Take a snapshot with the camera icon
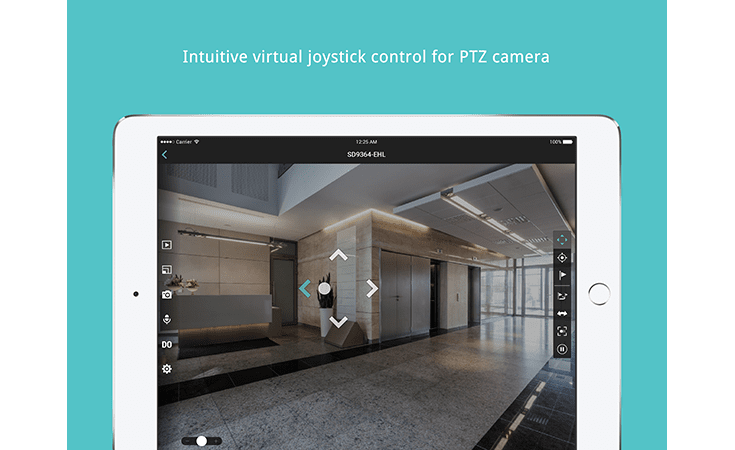 pos(167,294)
